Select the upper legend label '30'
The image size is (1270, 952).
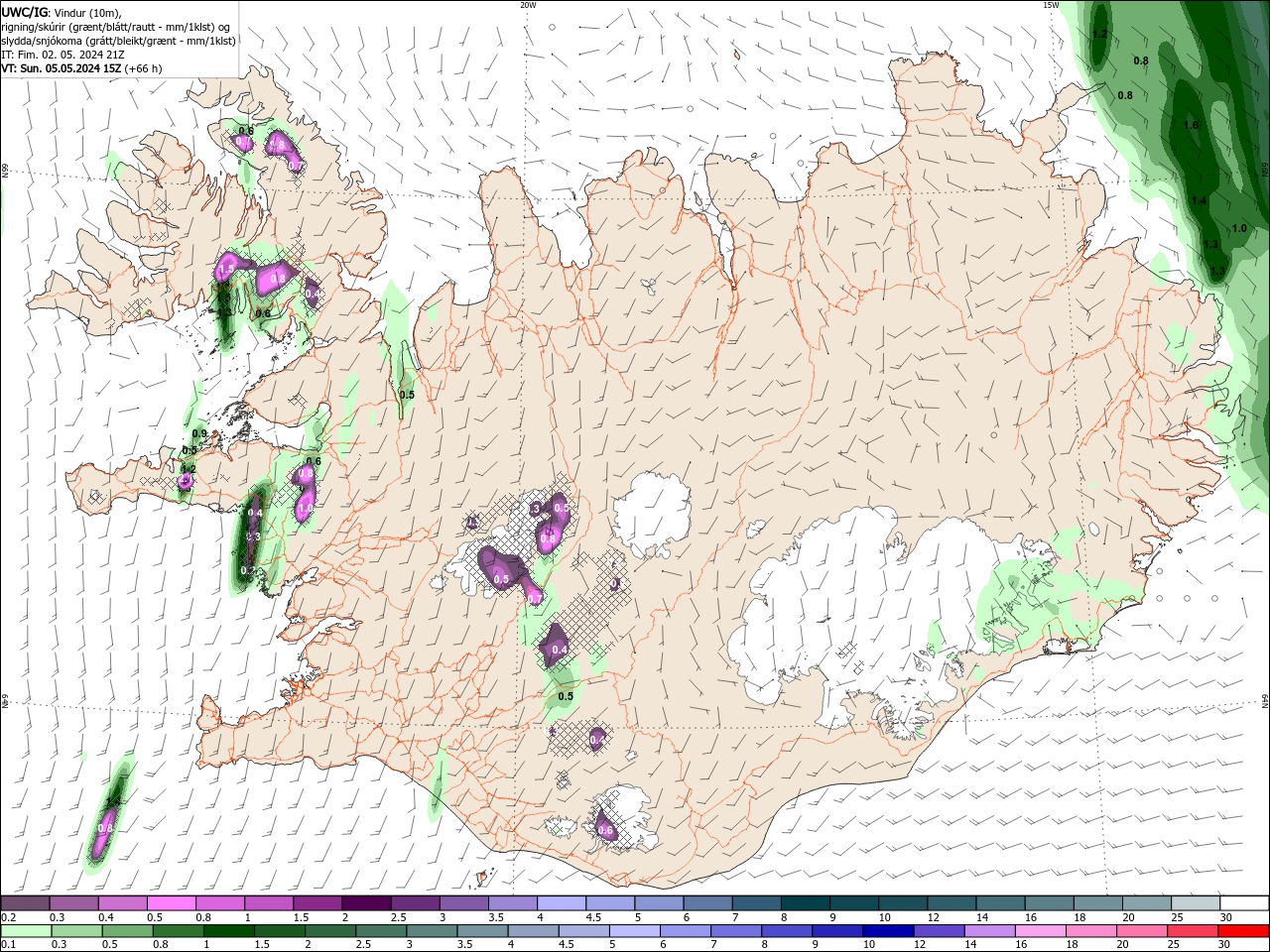pos(1226,917)
